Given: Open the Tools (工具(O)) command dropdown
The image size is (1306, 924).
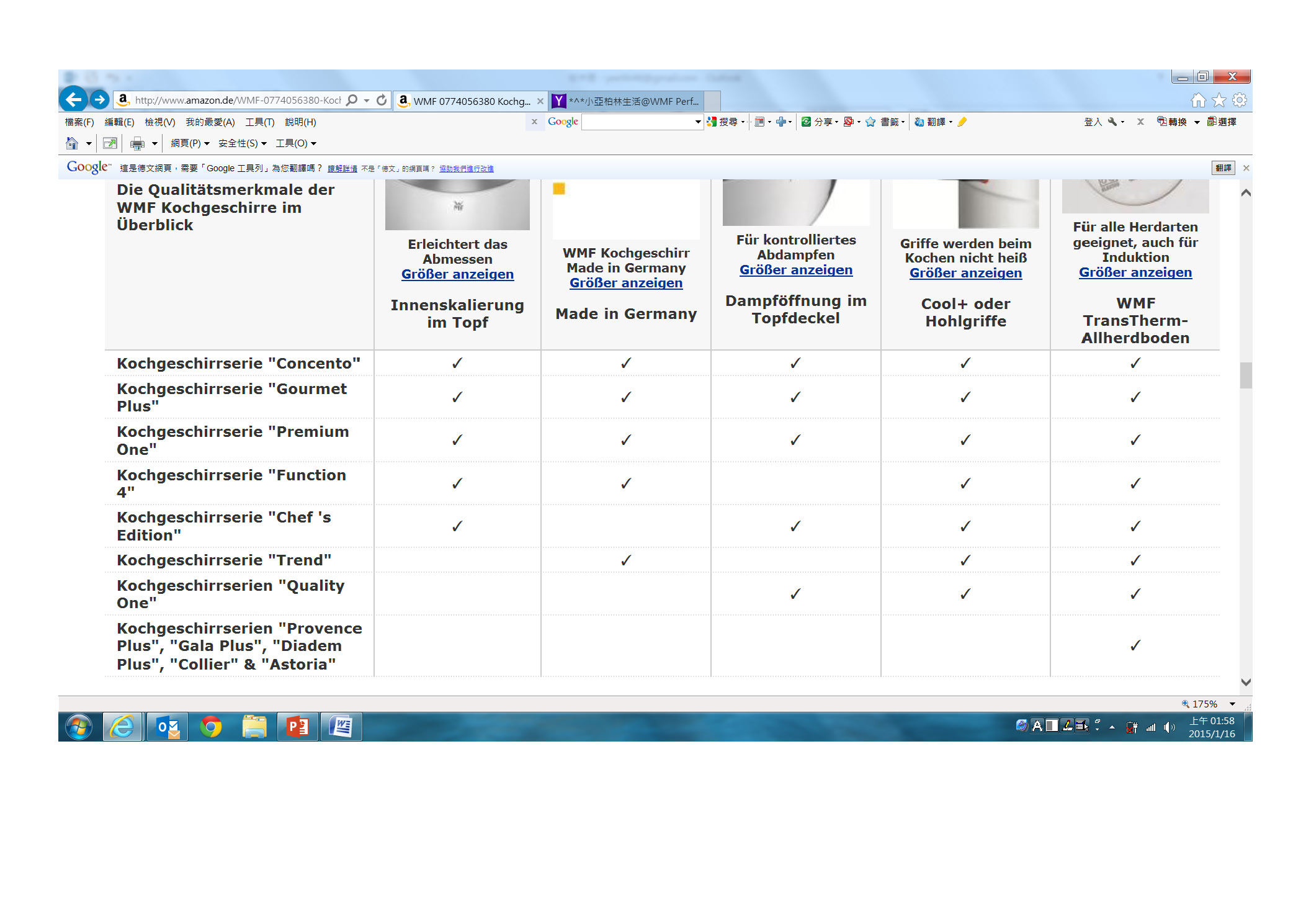Looking at the screenshot, I should (296, 143).
